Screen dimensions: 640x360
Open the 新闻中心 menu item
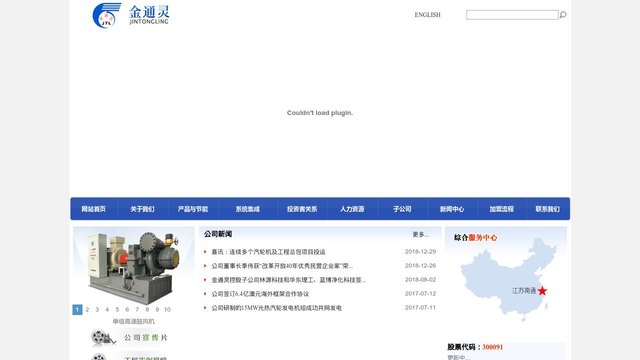click(452, 209)
